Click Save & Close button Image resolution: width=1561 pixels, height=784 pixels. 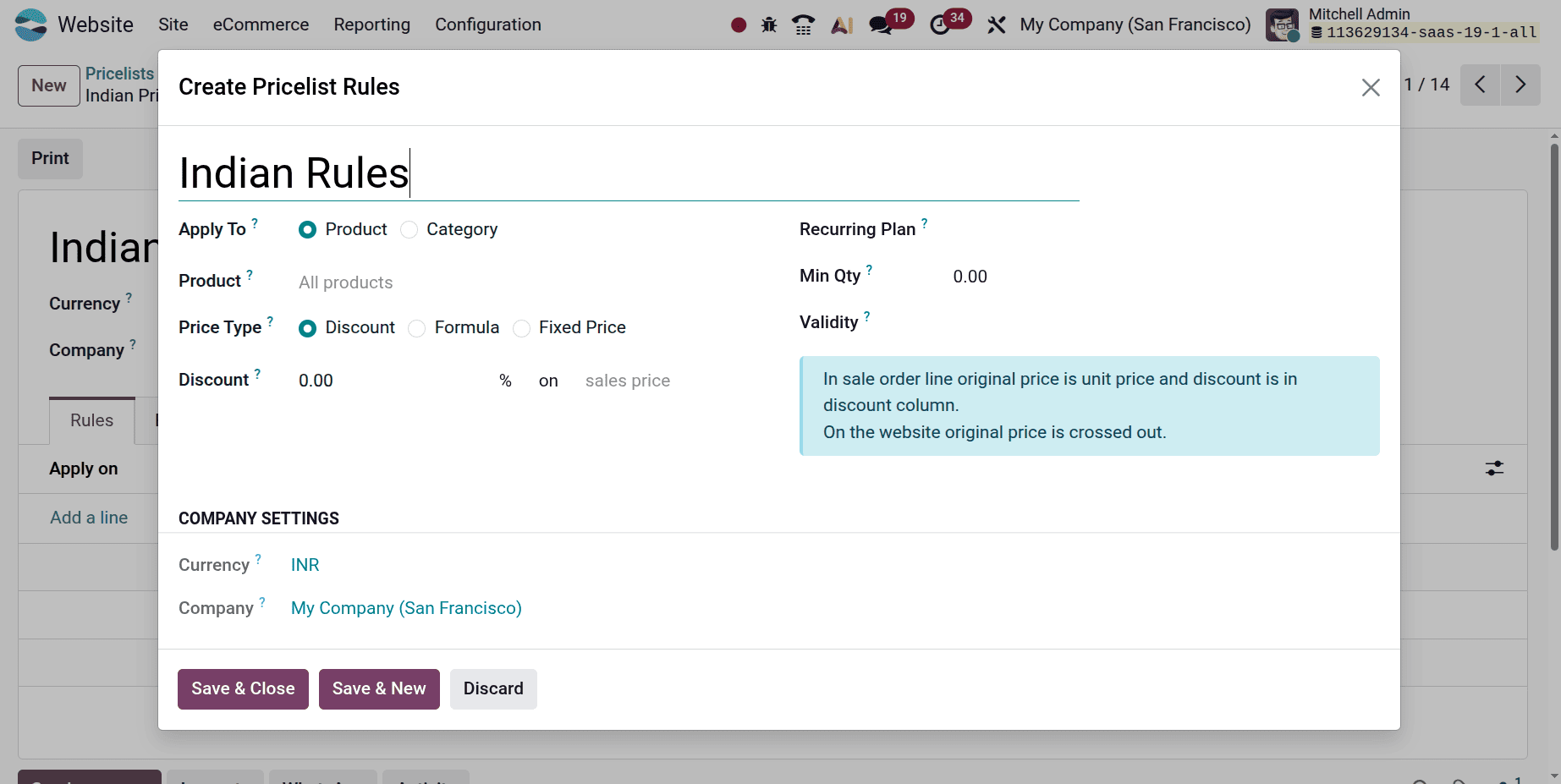click(243, 689)
